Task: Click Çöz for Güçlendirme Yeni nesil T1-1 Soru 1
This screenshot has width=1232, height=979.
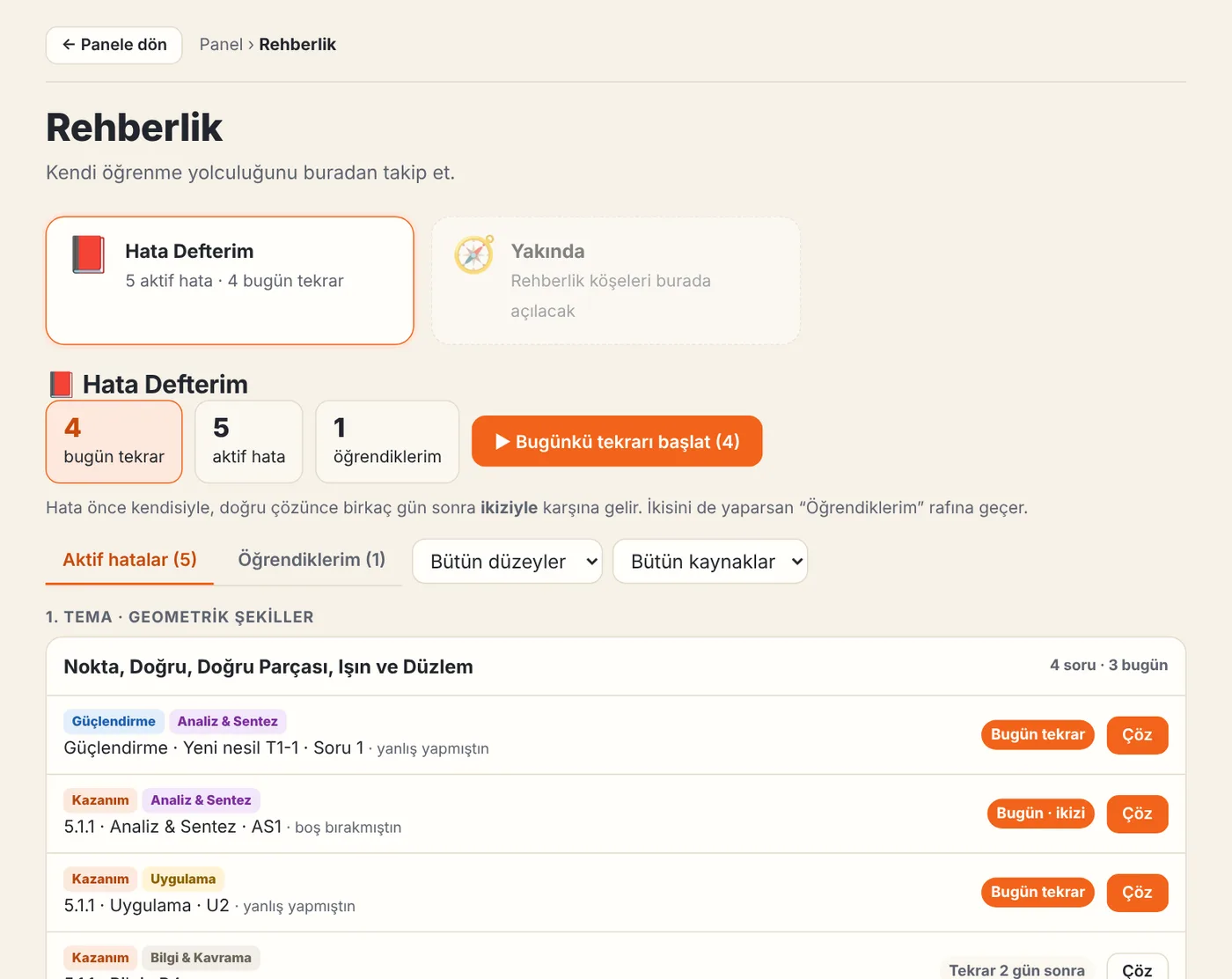Action: click(x=1137, y=735)
